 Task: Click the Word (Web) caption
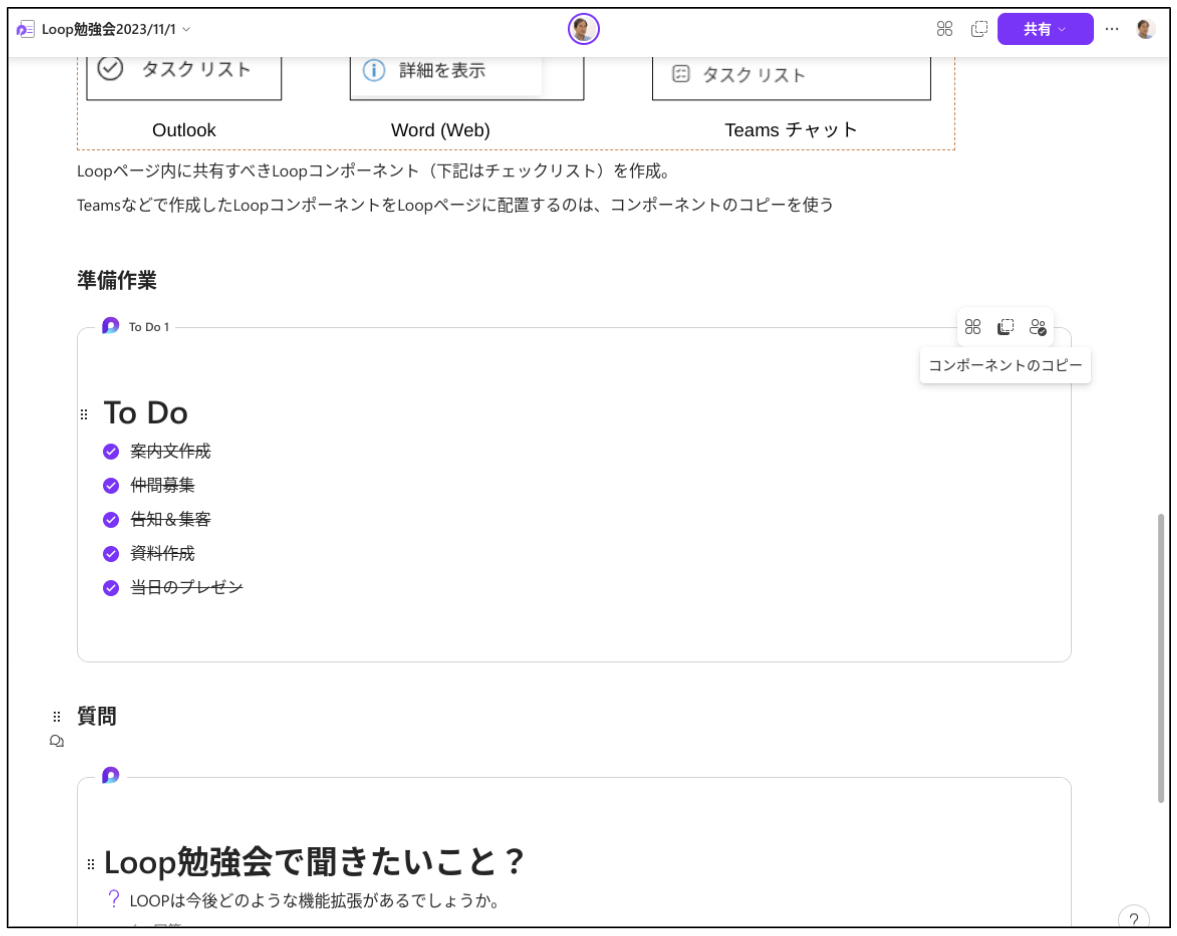[x=441, y=130]
